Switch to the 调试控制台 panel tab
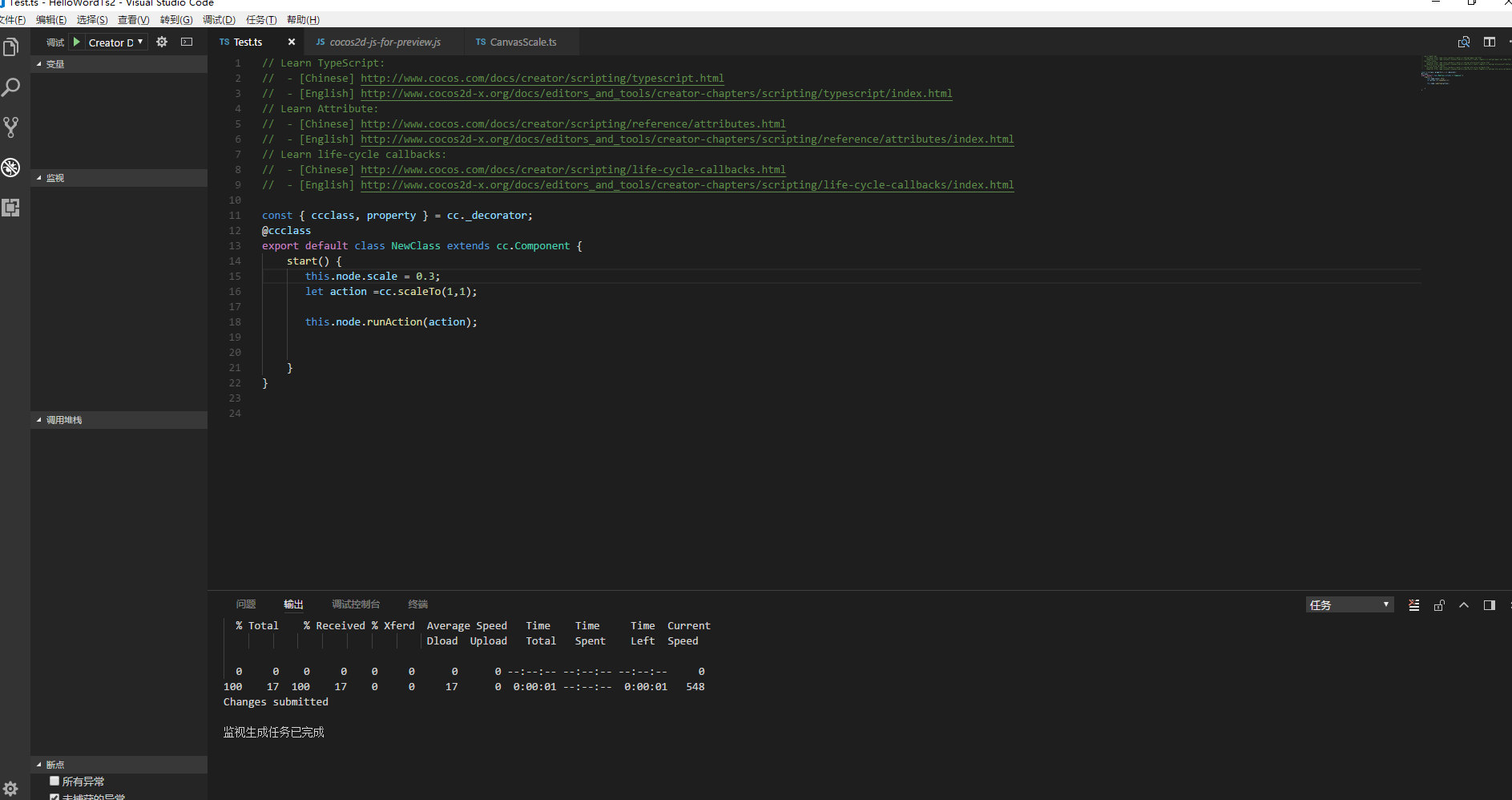This screenshot has height=800, width=1512. point(356,604)
